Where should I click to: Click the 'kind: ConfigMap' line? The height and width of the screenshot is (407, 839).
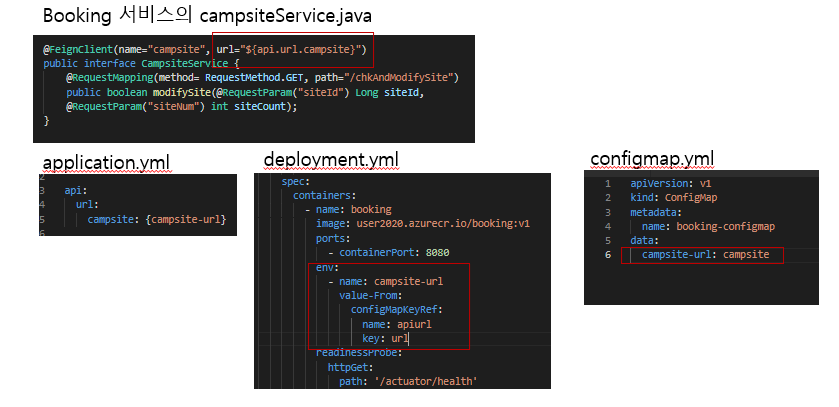674,198
